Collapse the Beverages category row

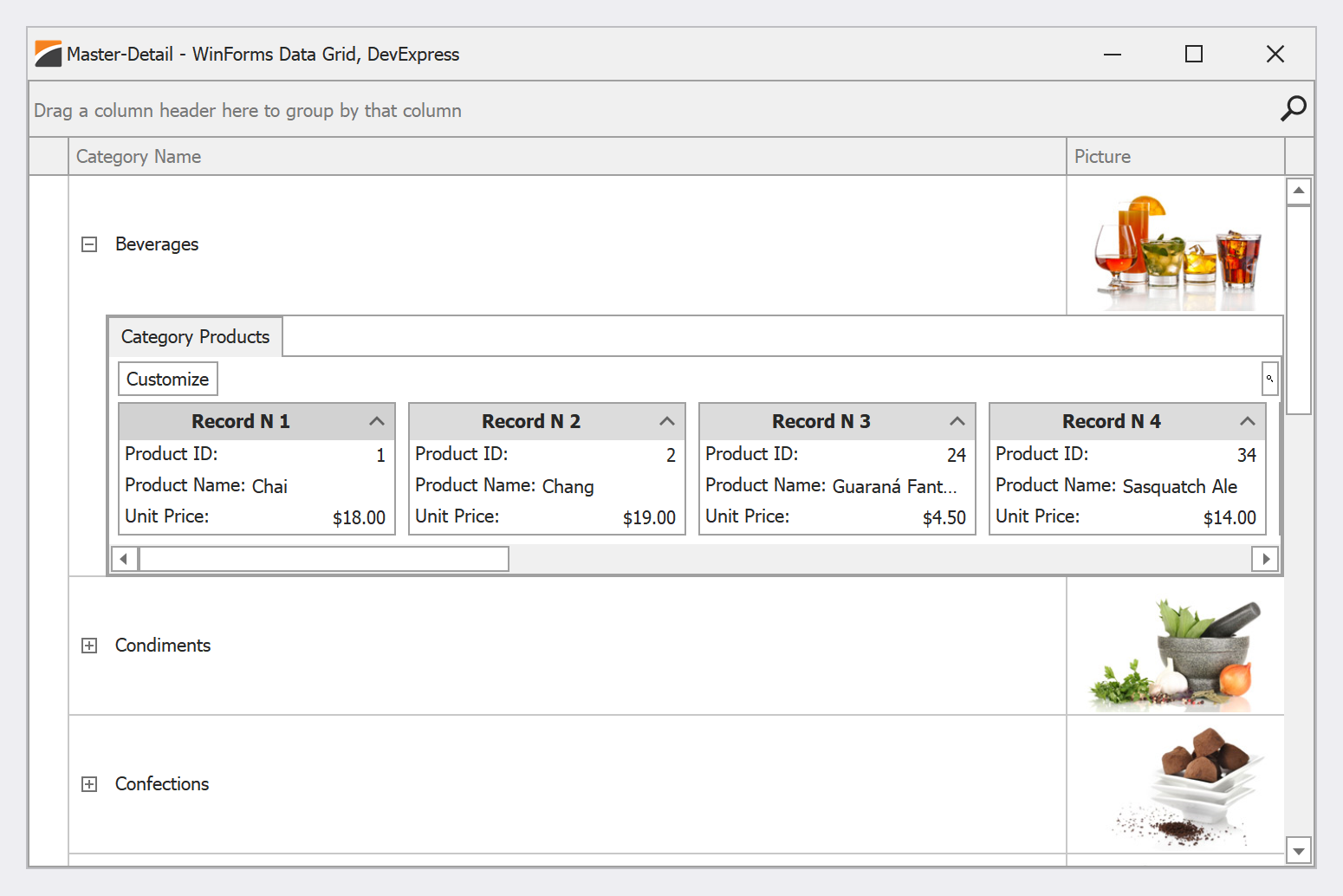tap(89, 244)
